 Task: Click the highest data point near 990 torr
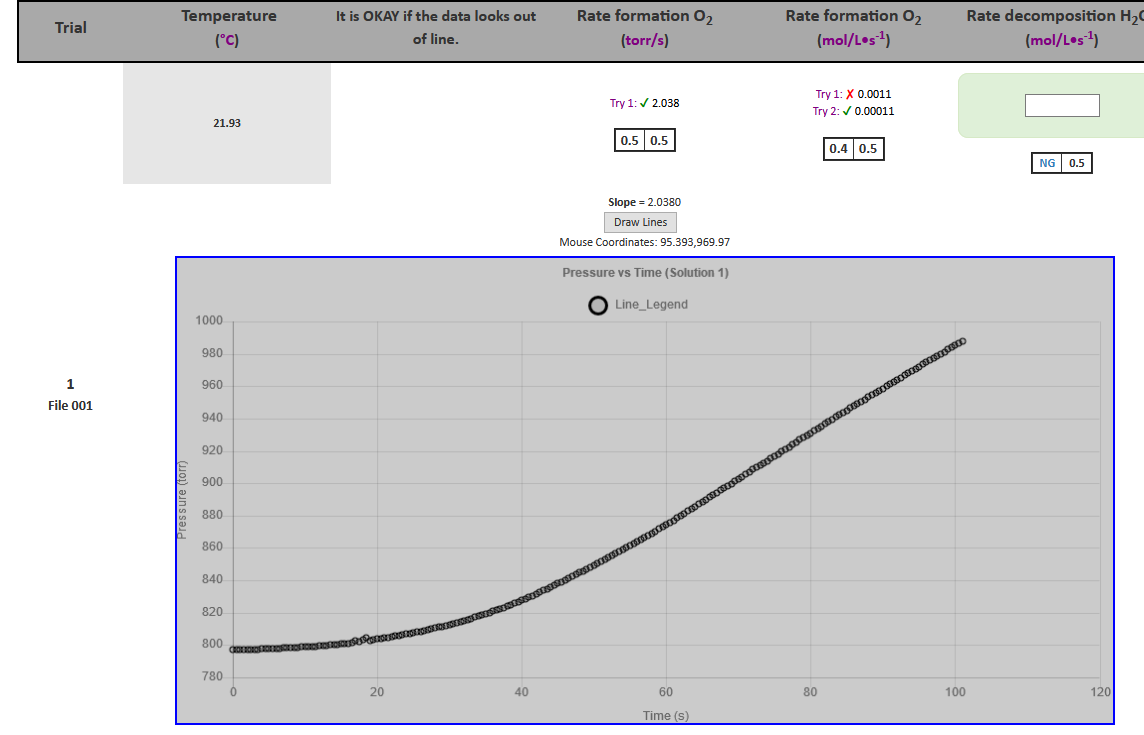(x=961, y=341)
